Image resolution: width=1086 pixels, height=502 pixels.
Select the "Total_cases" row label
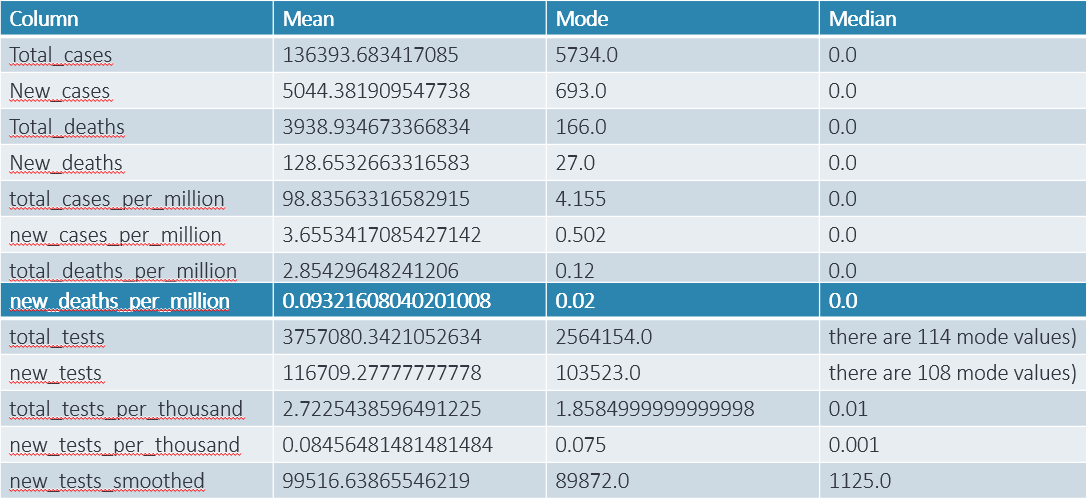60,55
